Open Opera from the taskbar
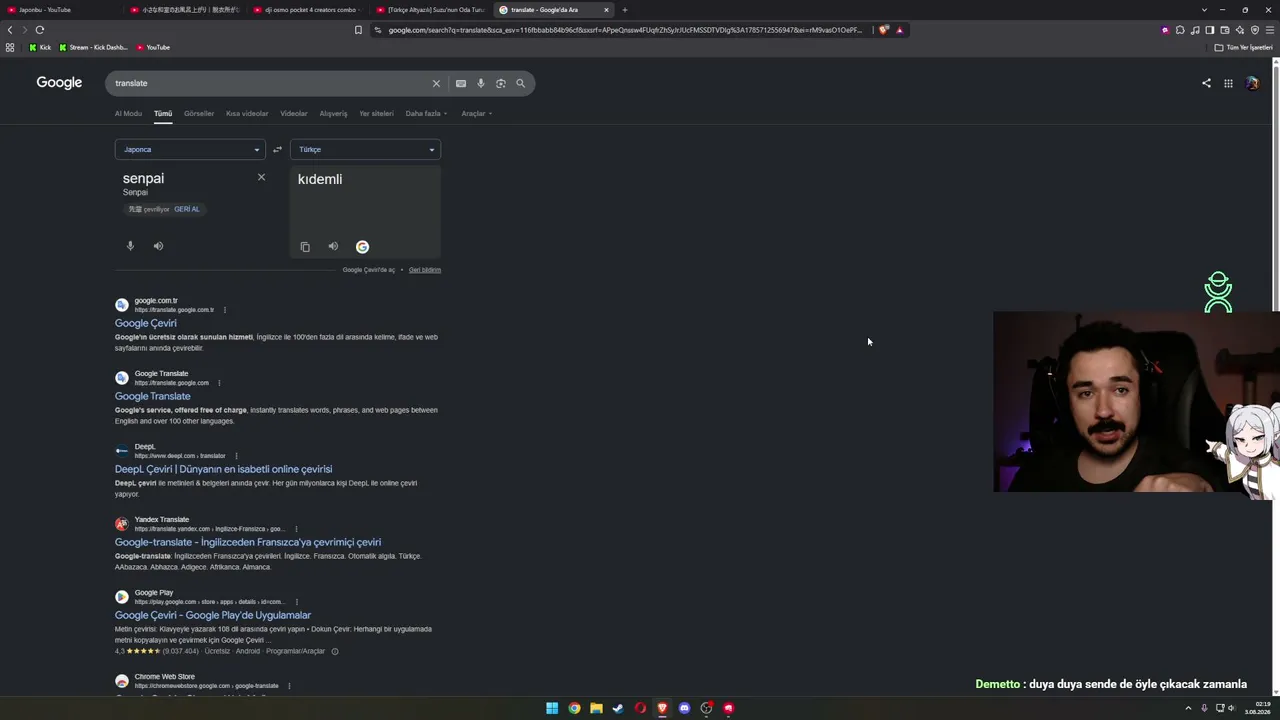This screenshot has height=720, width=1280. click(640, 708)
